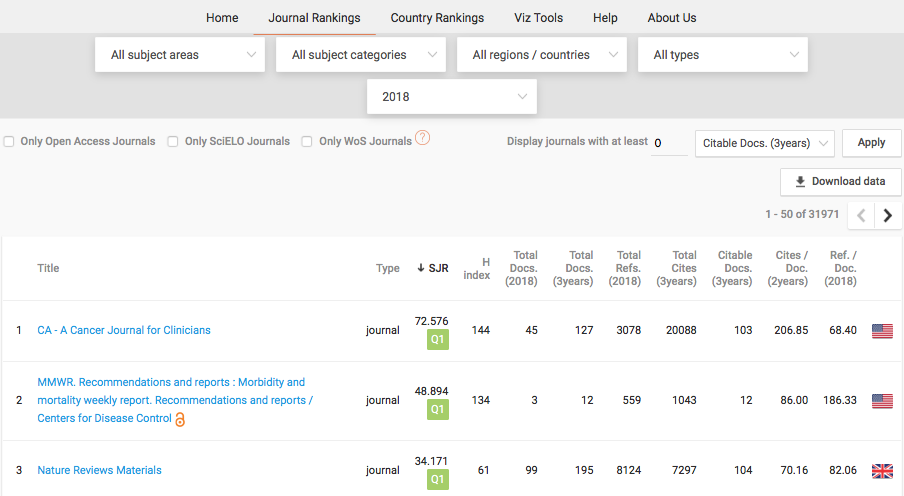This screenshot has height=496, width=904.
Task: Click the United States flag for CA journal
Action: pos(882,331)
